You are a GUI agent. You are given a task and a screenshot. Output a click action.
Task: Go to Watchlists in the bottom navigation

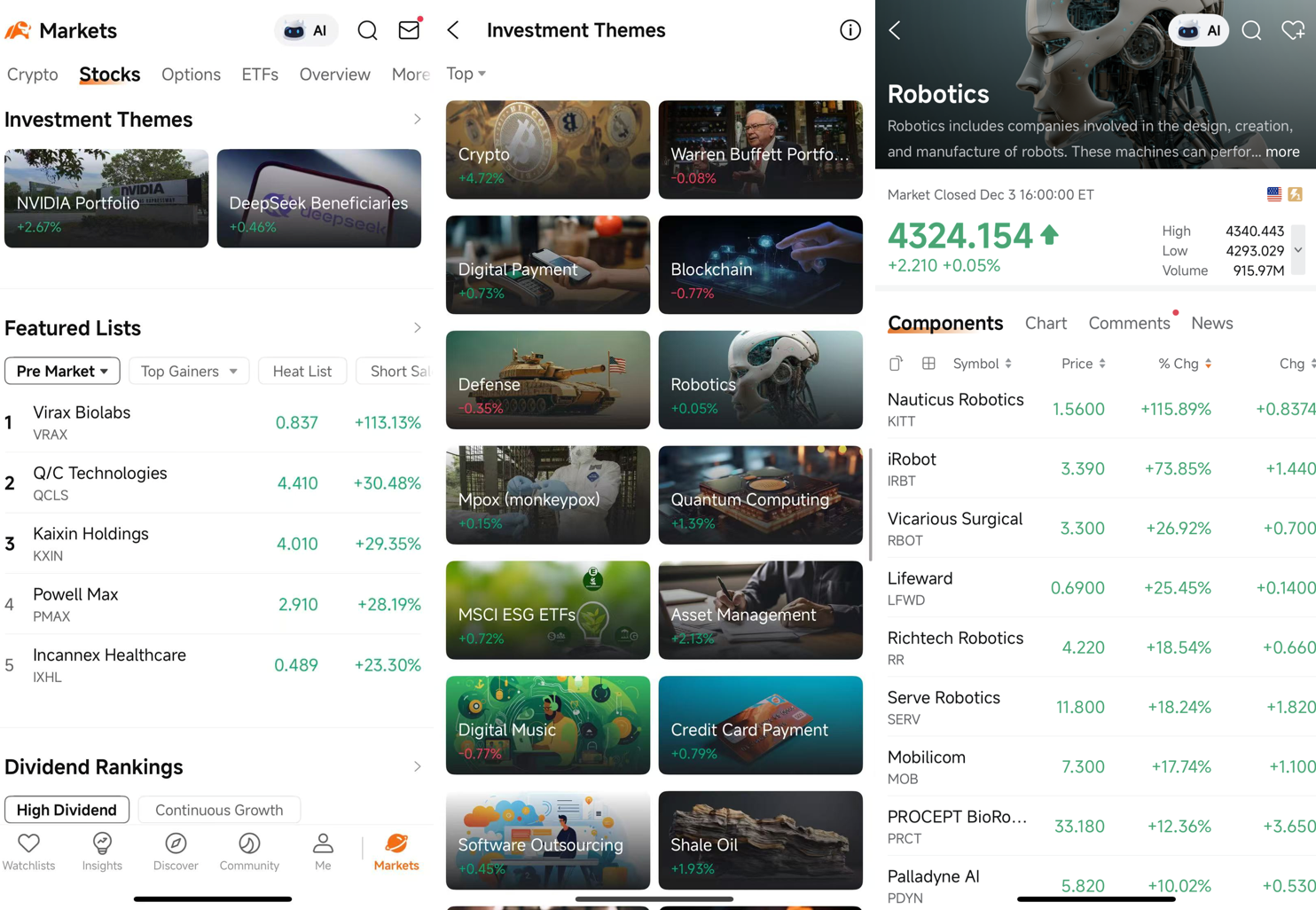[x=29, y=851]
